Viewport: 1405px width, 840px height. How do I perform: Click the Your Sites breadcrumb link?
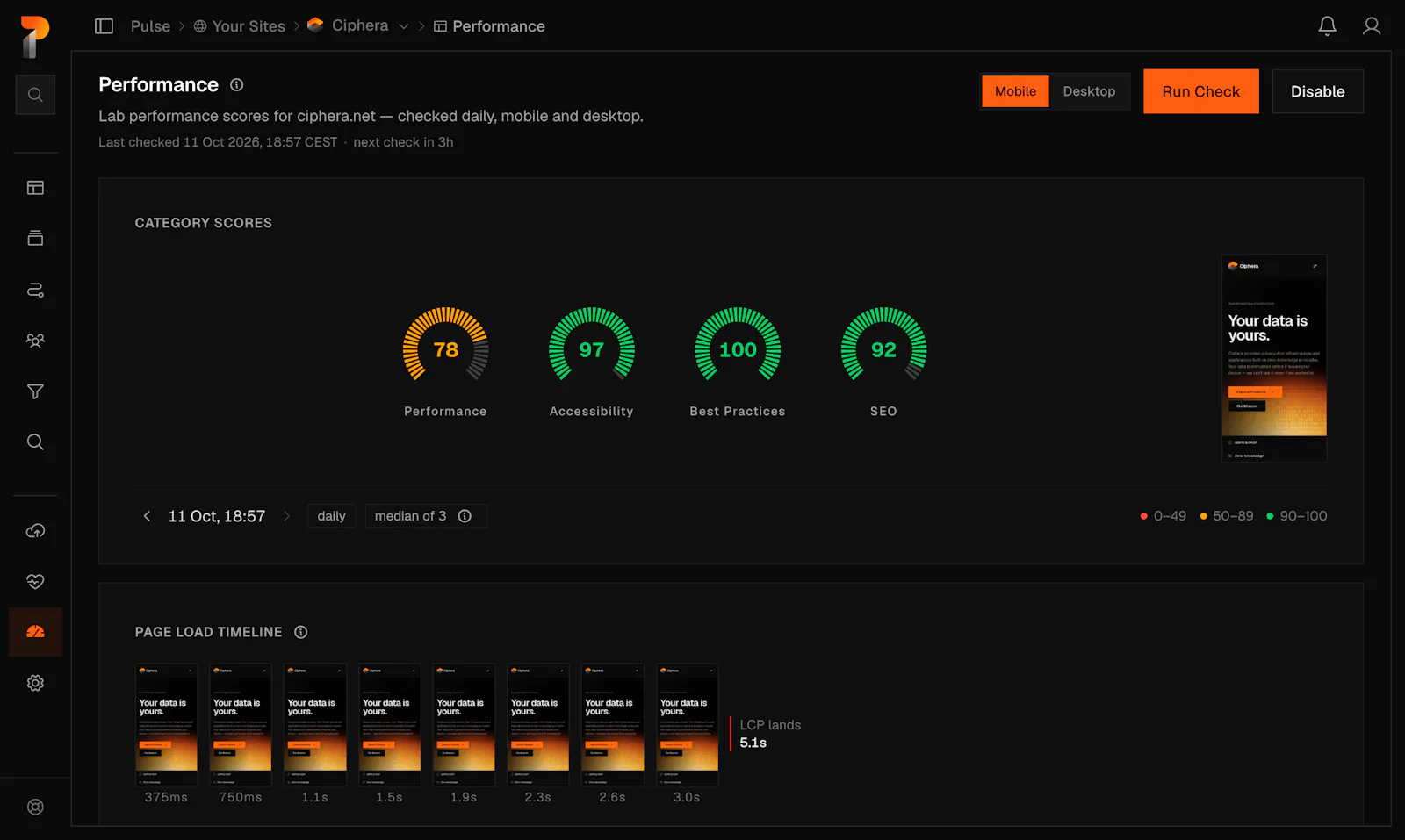[x=240, y=26]
